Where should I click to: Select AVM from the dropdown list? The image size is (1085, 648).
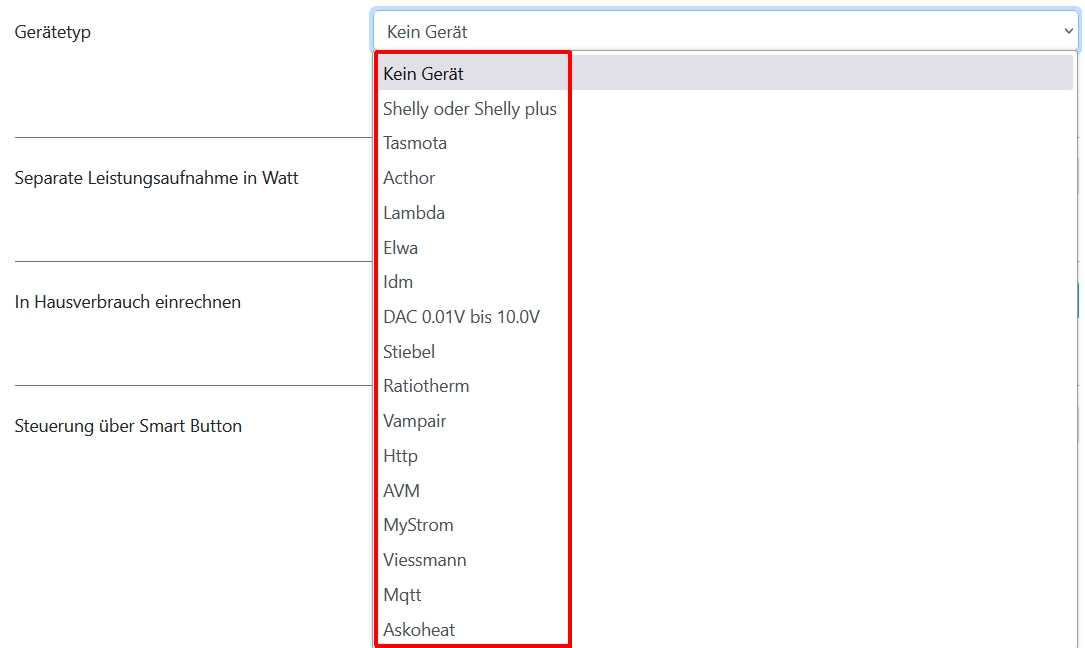pyautogui.click(x=725, y=491)
